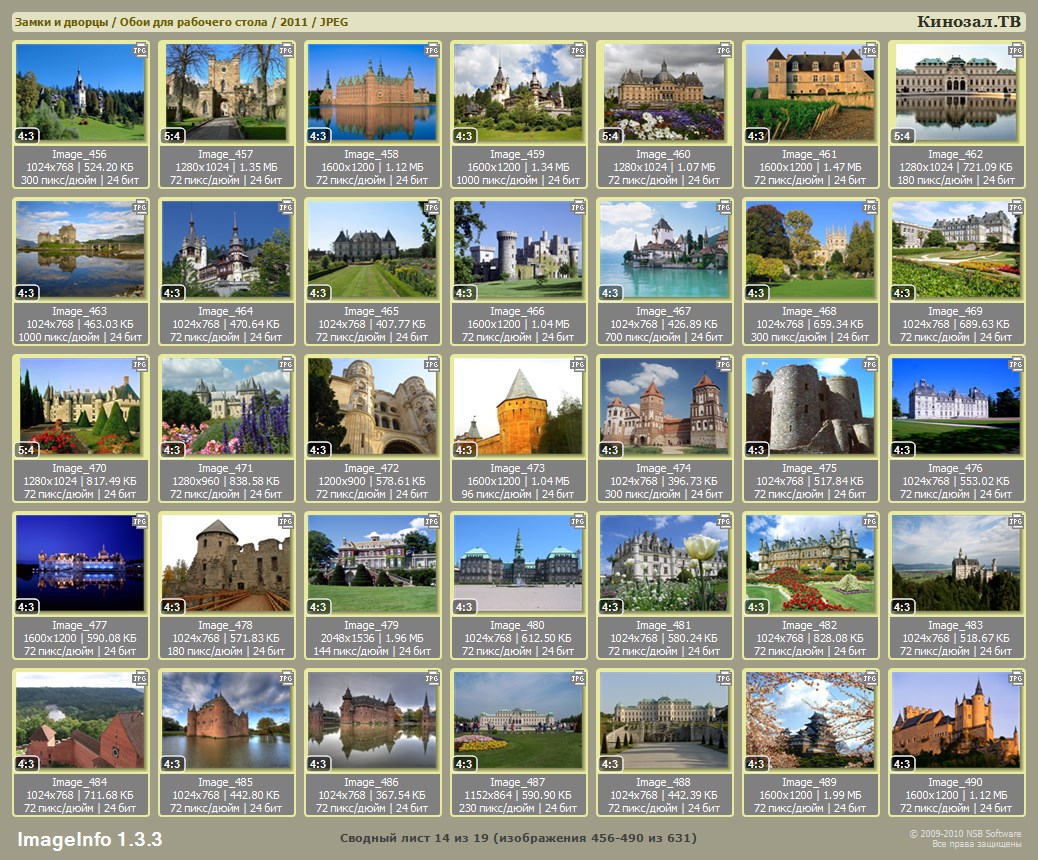Click the JPG badge on Image_473 thumbnail
Viewport: 1038px width, 860px height.
point(577,364)
